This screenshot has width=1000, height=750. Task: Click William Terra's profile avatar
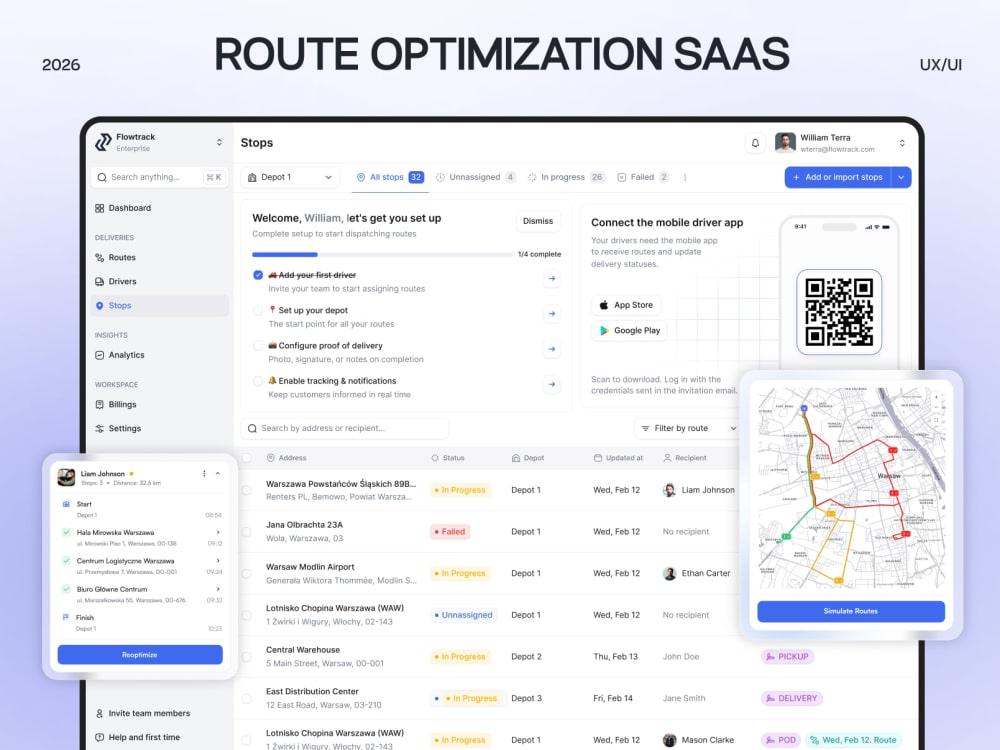pos(785,143)
